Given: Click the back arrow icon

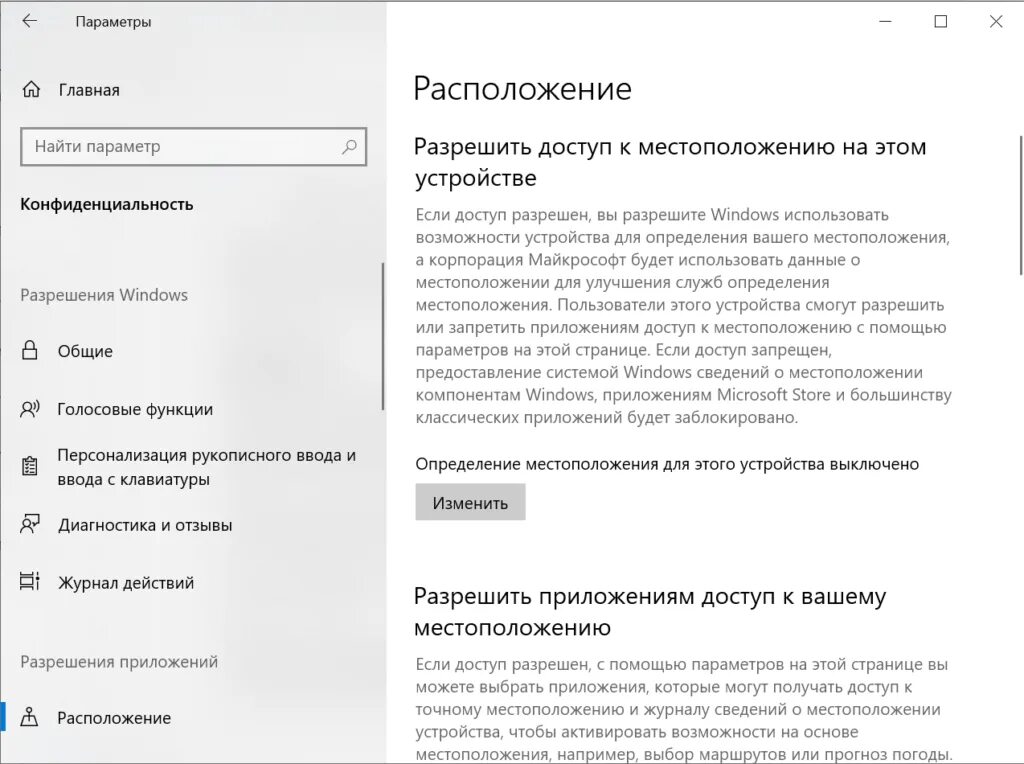Looking at the screenshot, I should click(x=29, y=21).
